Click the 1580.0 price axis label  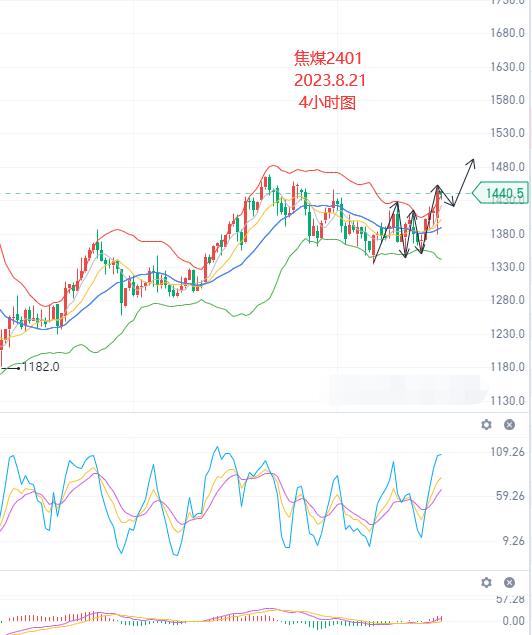tap(507, 100)
